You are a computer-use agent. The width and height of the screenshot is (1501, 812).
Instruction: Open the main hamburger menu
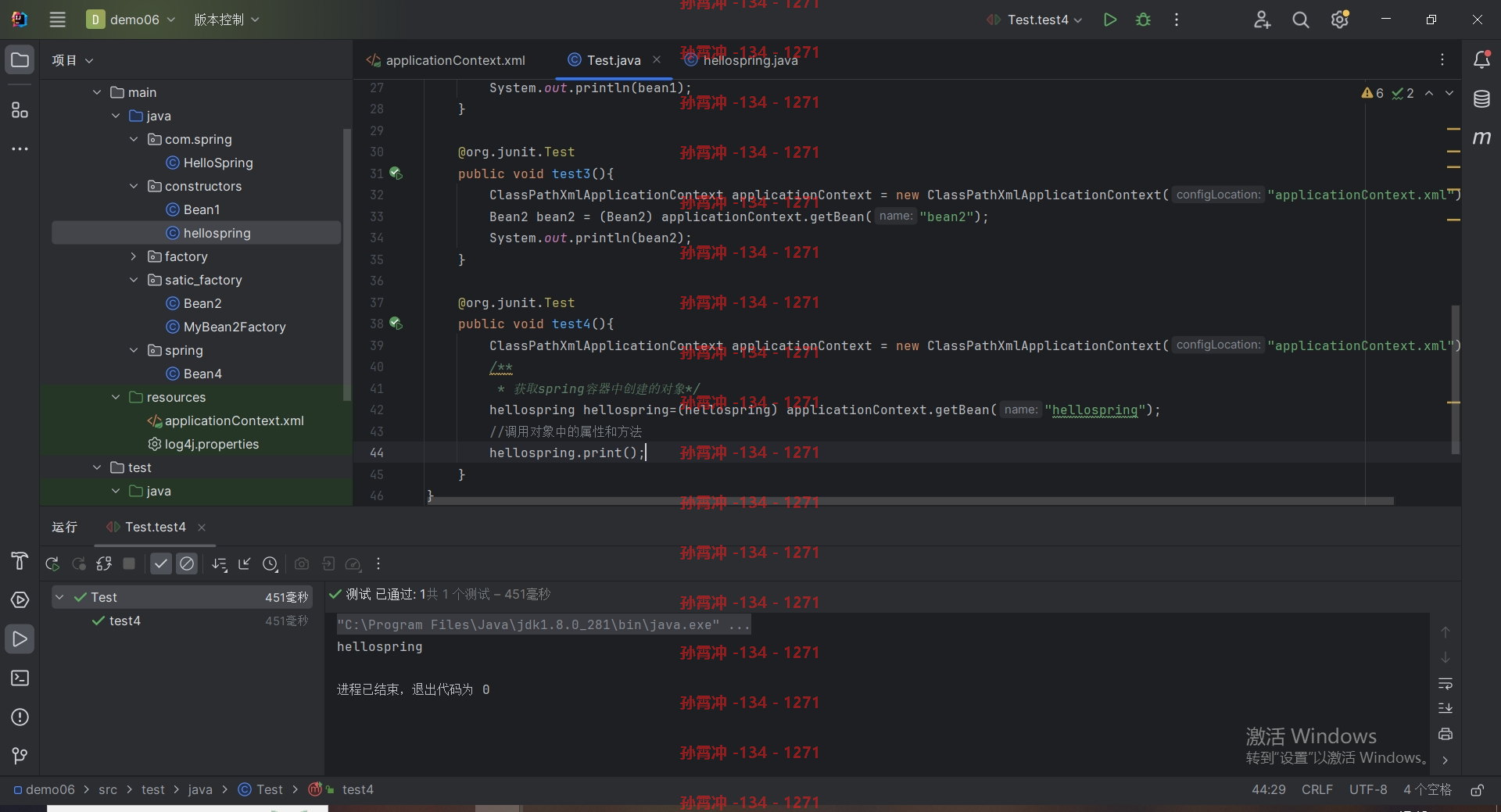(x=58, y=20)
